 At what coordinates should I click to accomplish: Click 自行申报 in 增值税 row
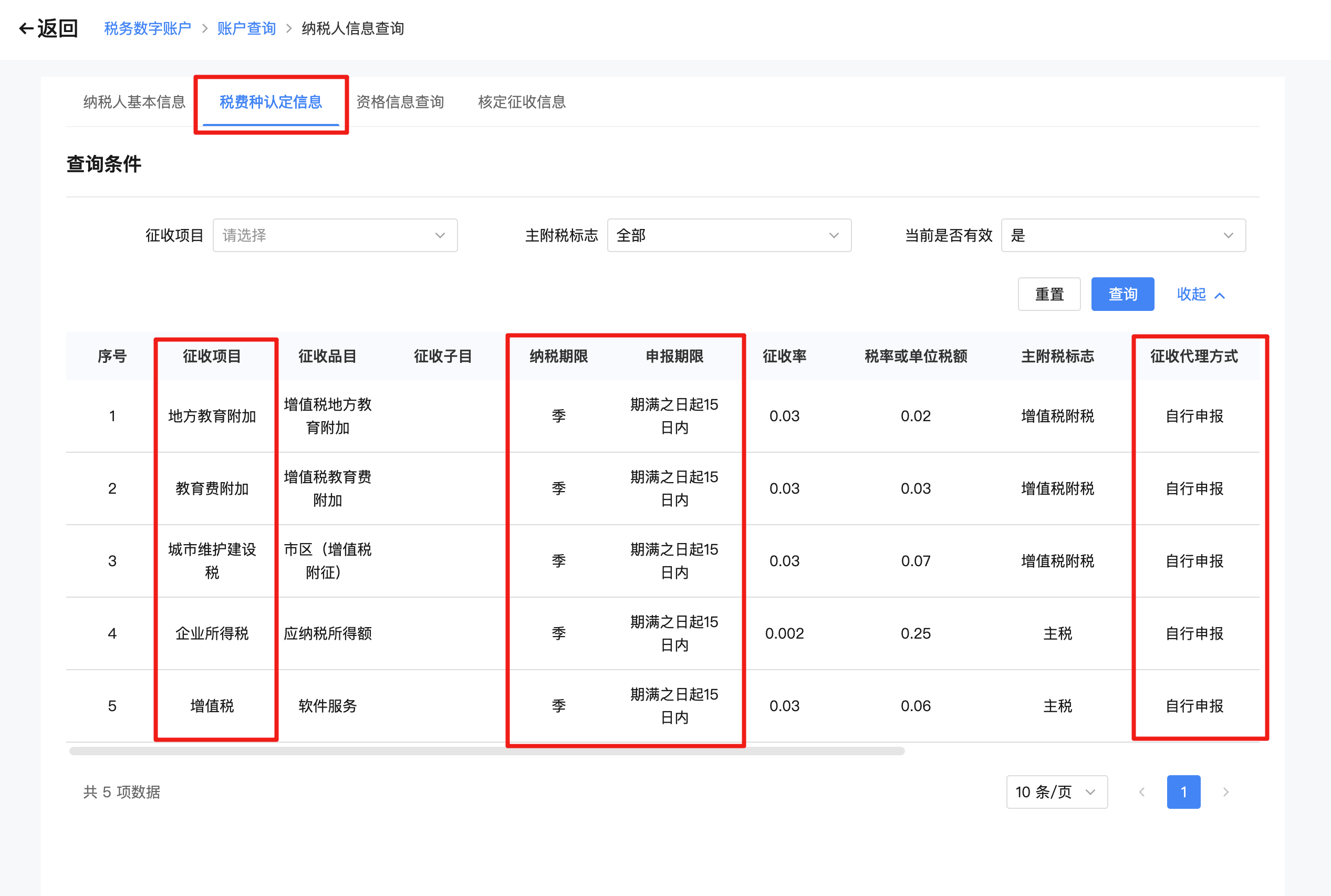[x=1194, y=706]
